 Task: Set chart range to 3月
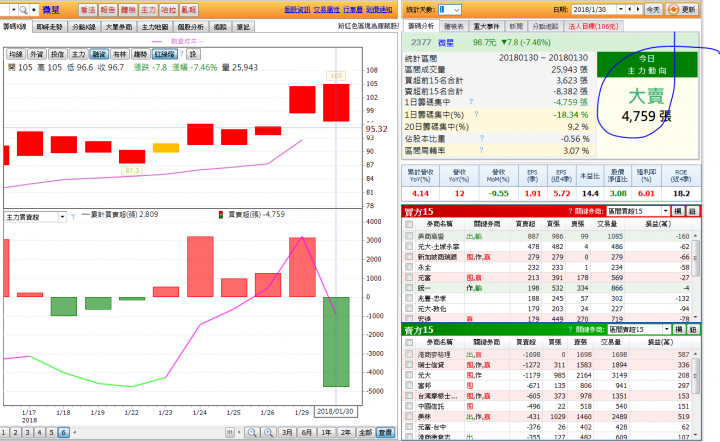click(x=287, y=432)
